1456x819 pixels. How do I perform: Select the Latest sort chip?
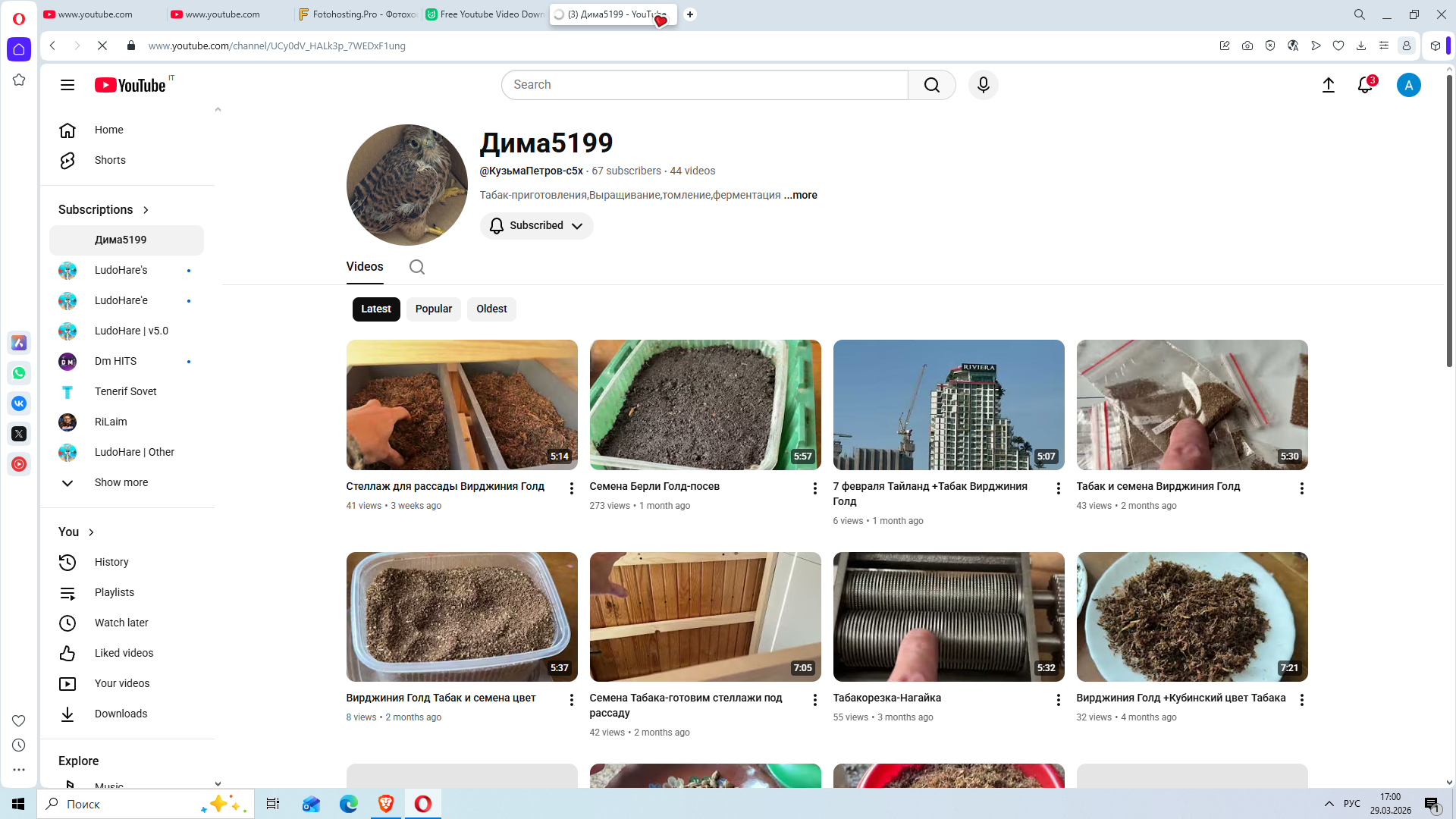click(x=375, y=309)
